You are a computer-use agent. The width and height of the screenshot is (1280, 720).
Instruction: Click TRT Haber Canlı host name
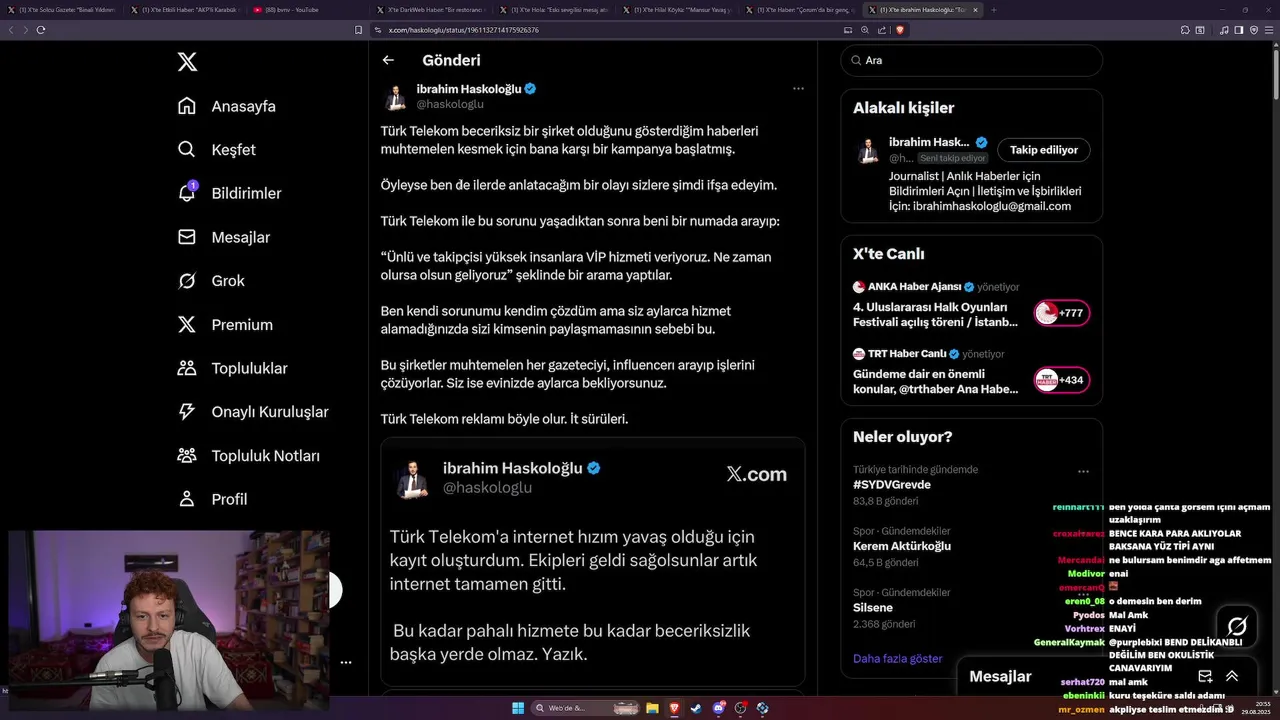point(907,354)
